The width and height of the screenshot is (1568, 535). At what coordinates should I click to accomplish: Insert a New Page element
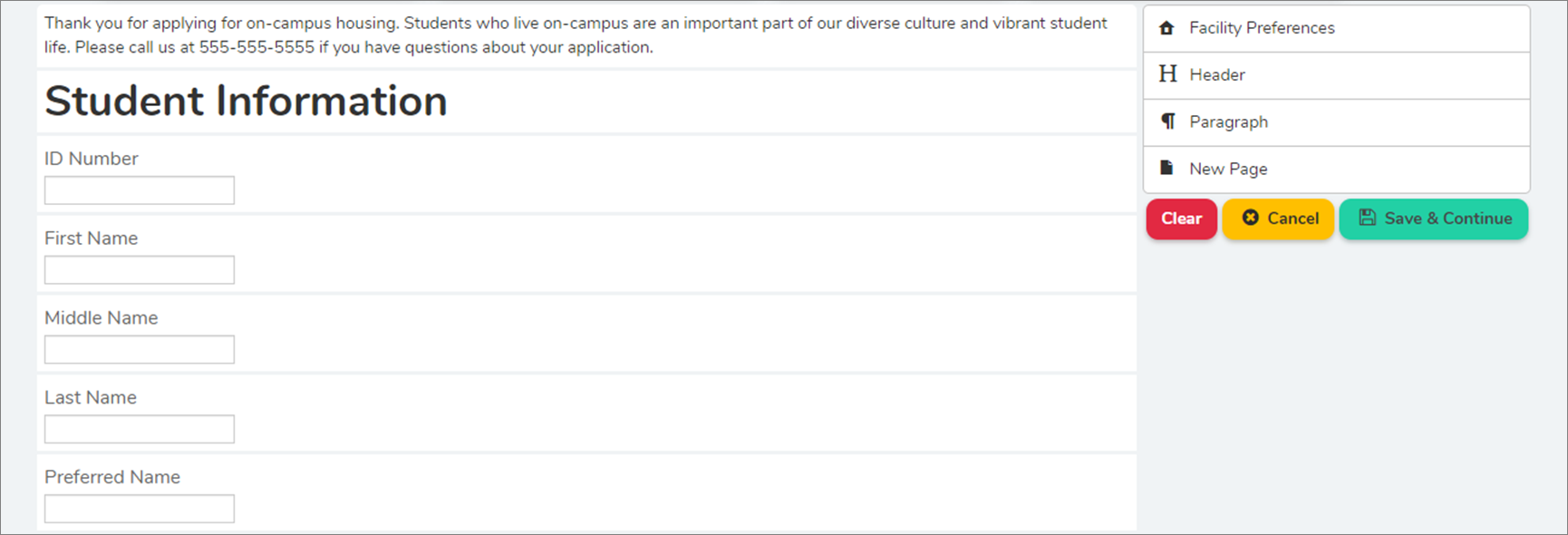pos(1228,170)
